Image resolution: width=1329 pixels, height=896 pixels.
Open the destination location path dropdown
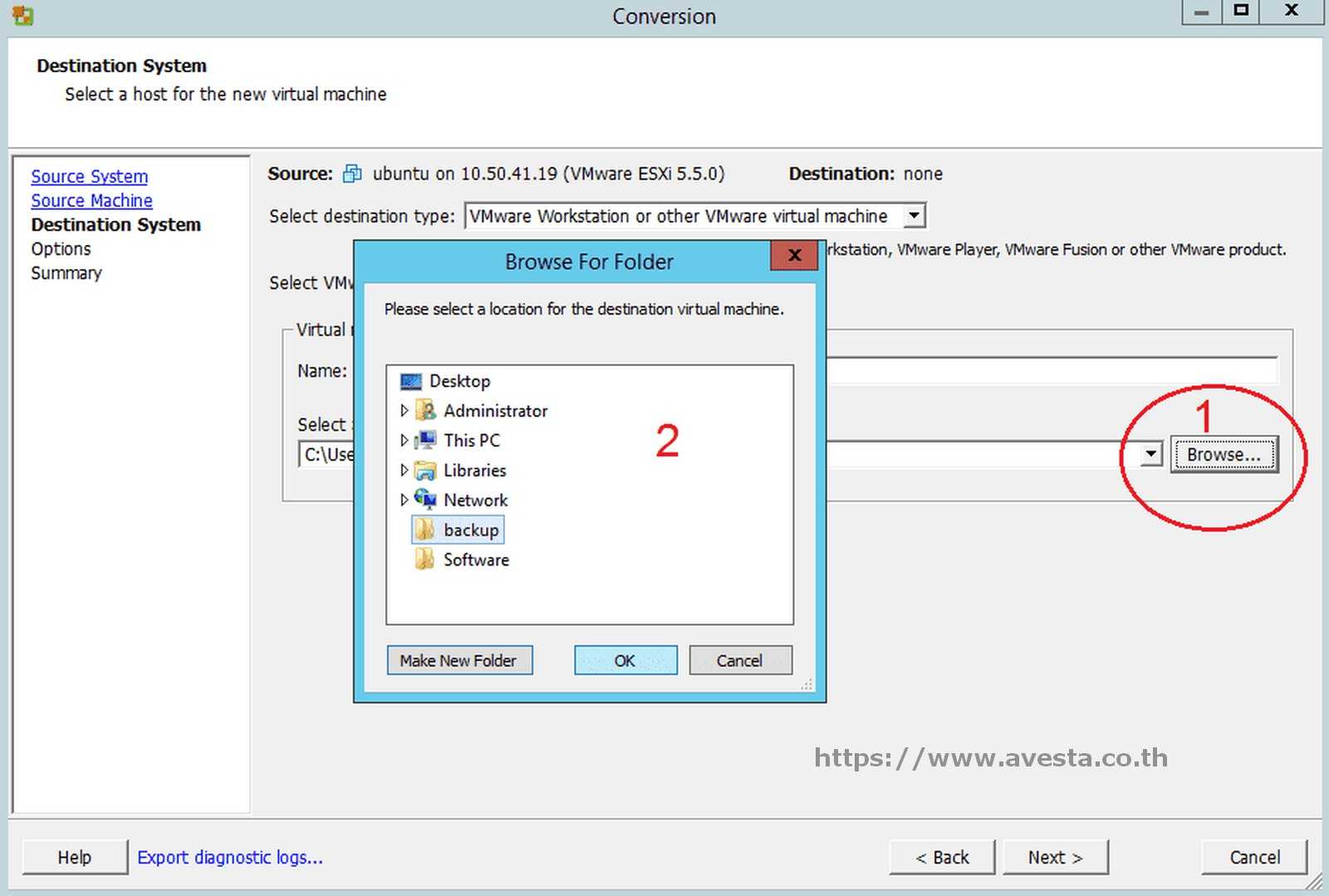1151,454
